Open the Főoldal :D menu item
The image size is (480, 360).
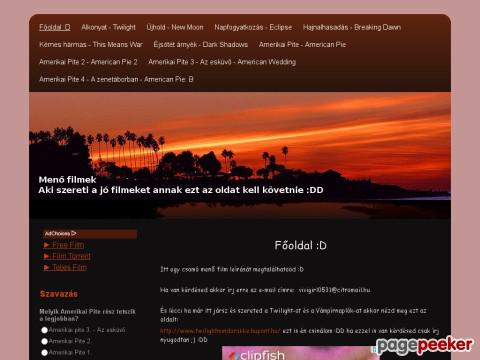55,27
